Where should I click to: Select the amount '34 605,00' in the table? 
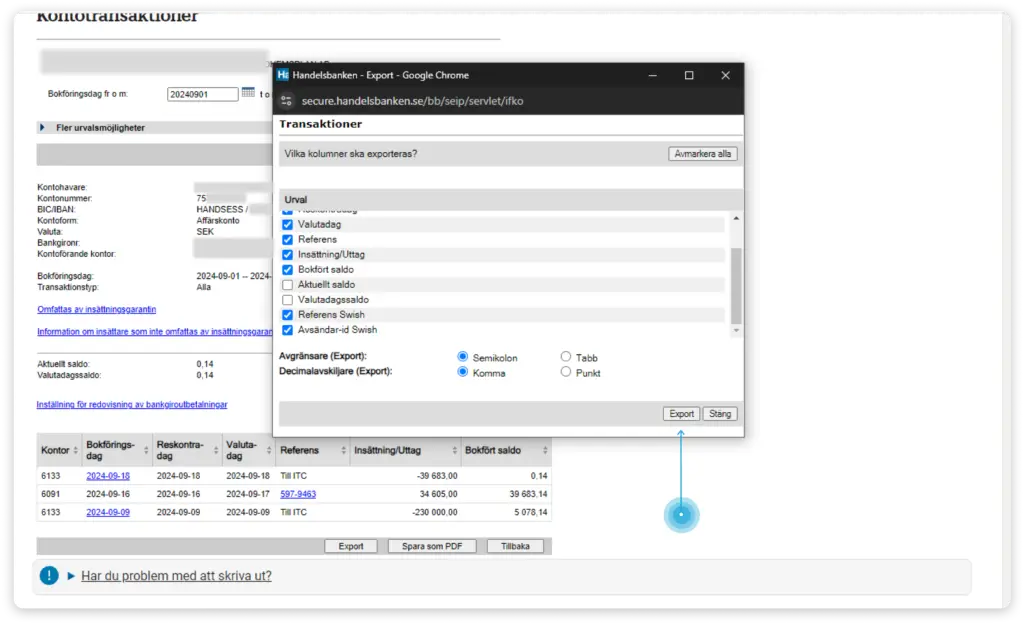pos(438,494)
